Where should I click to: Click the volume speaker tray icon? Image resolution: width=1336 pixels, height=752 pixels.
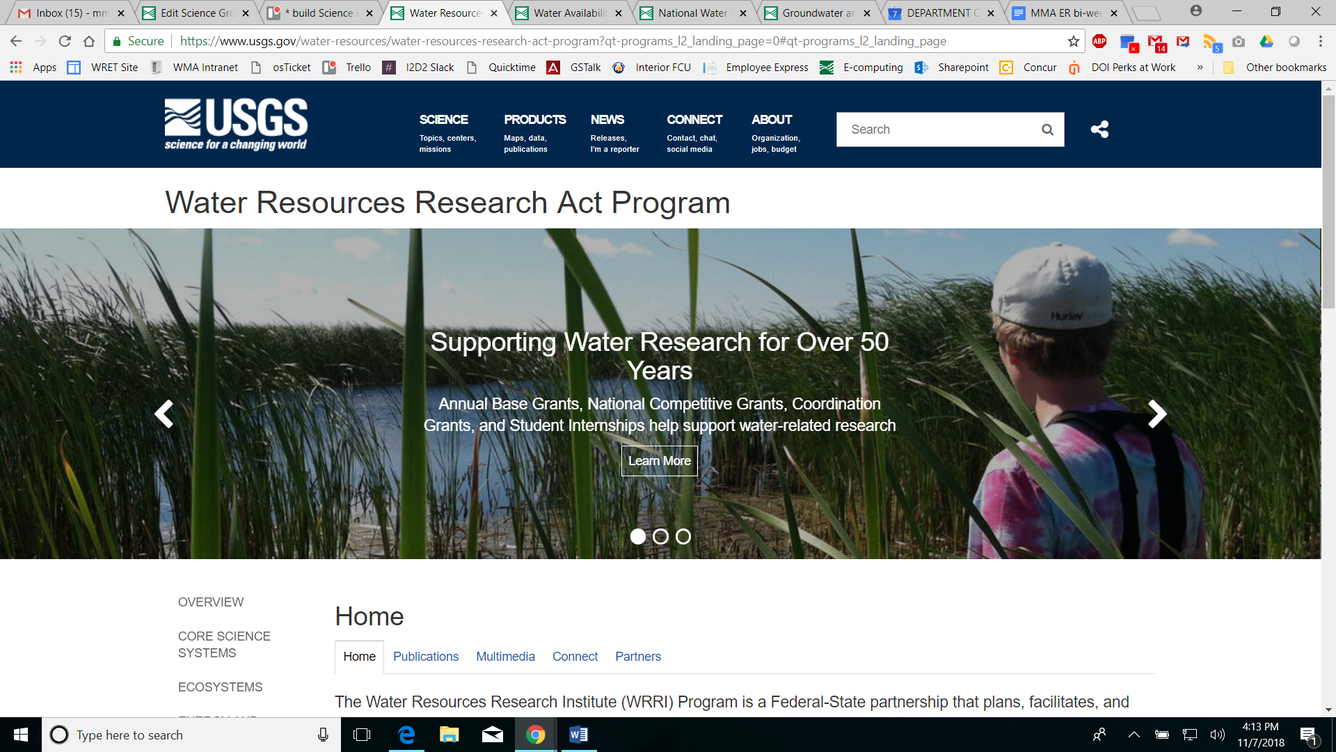point(1217,735)
